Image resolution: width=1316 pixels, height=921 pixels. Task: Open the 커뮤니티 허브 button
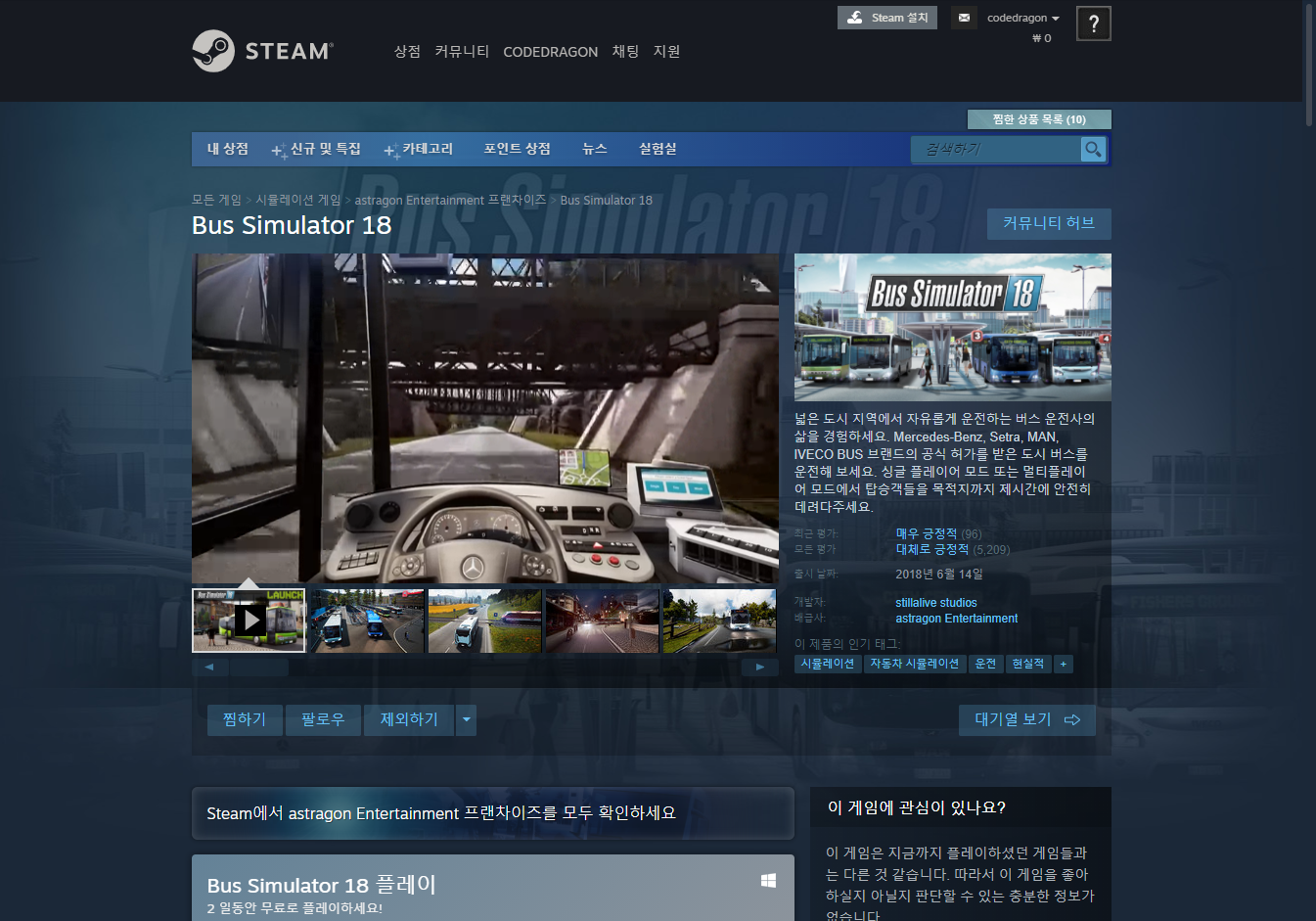click(x=1049, y=223)
